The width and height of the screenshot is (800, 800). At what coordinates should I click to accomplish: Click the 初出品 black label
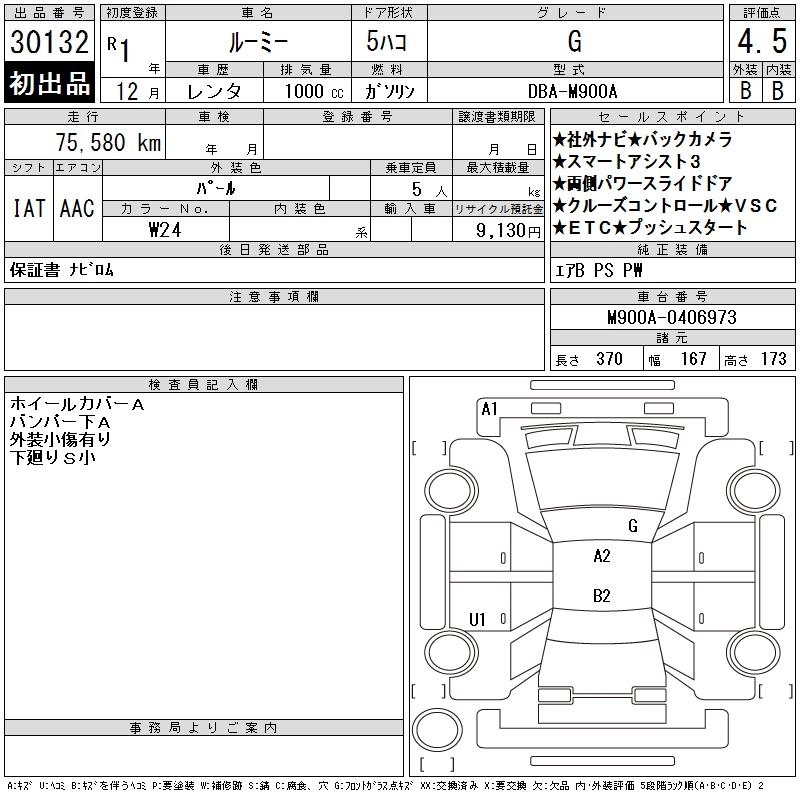pyautogui.click(x=49, y=83)
